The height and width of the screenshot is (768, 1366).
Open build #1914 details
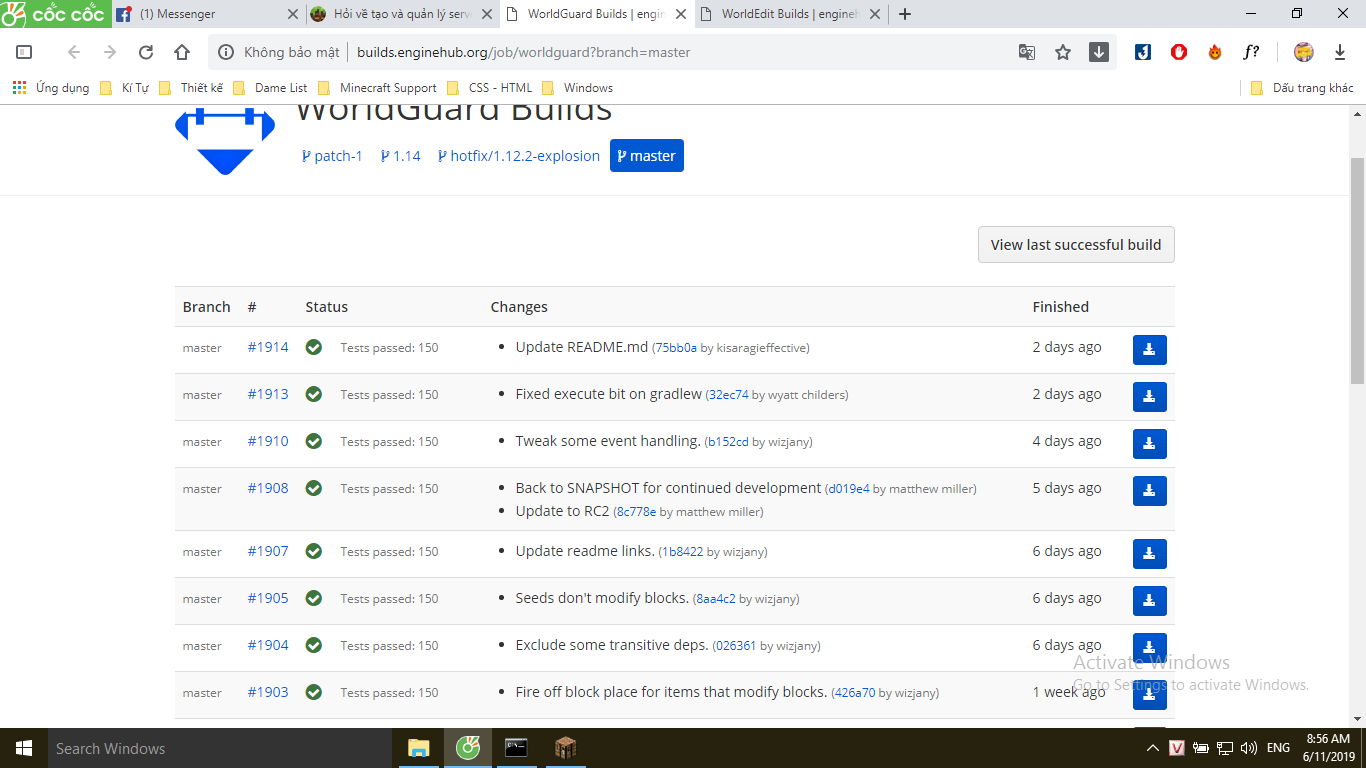tap(268, 347)
